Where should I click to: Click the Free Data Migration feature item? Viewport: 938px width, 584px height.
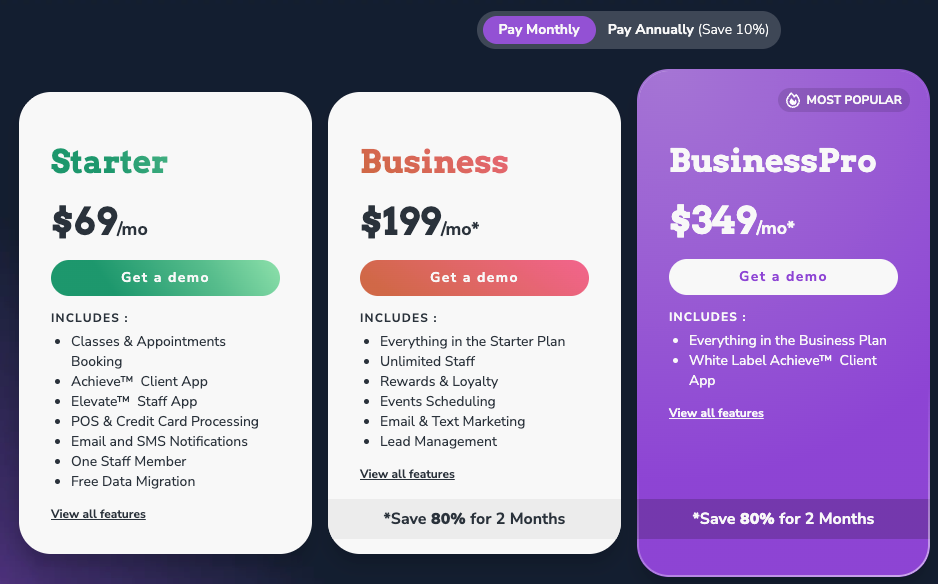133,481
